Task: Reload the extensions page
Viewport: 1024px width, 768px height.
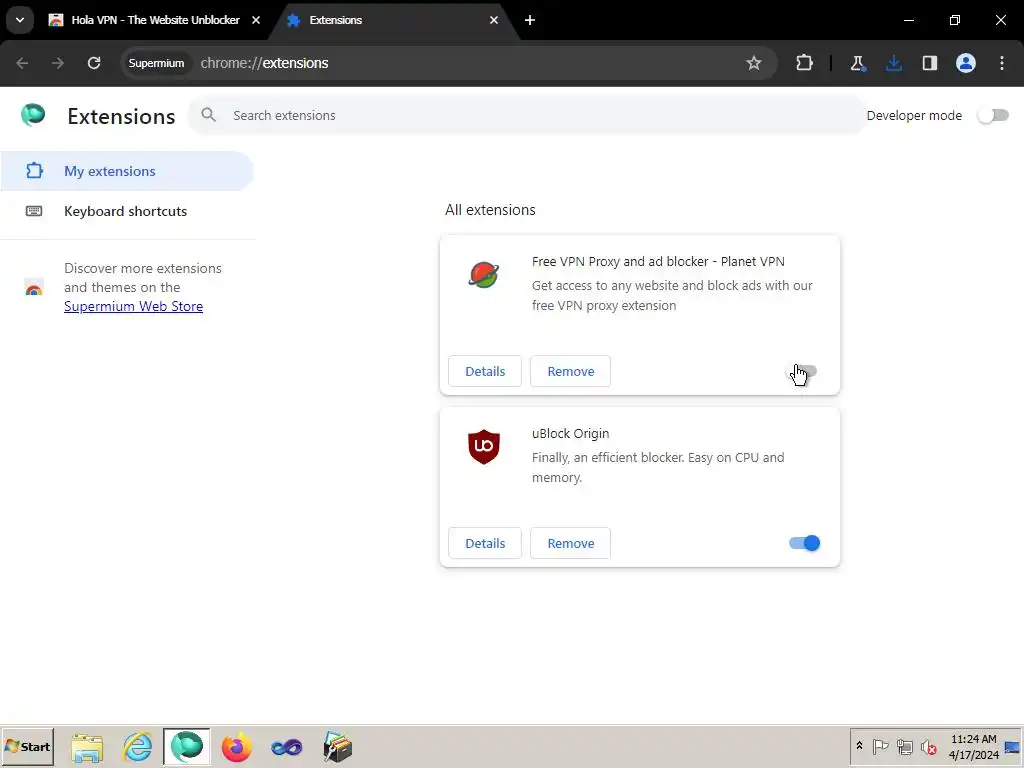Action: pyautogui.click(x=94, y=63)
